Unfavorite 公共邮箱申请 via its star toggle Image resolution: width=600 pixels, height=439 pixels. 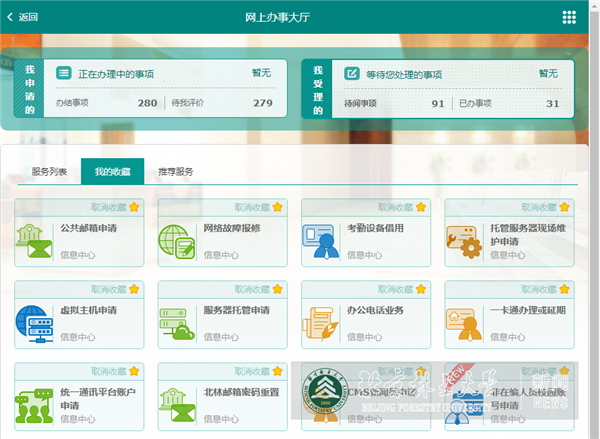tap(134, 207)
